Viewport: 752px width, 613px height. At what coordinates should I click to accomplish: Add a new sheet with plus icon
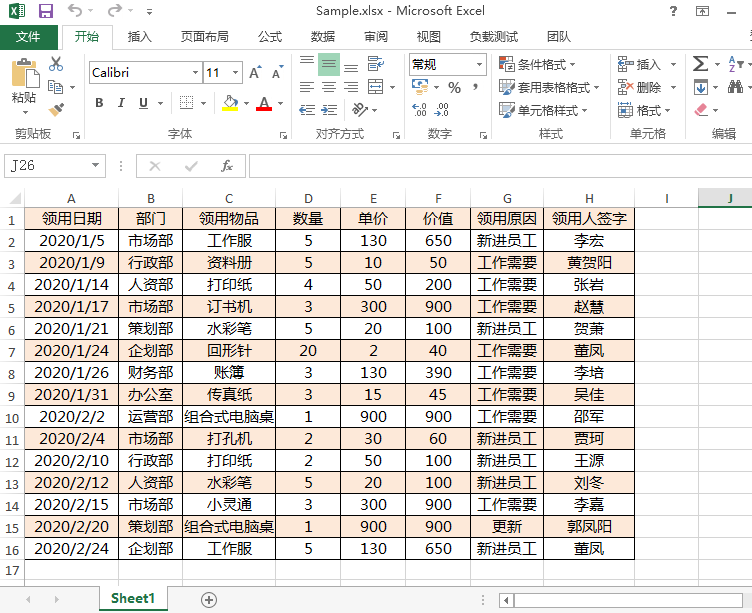209,600
